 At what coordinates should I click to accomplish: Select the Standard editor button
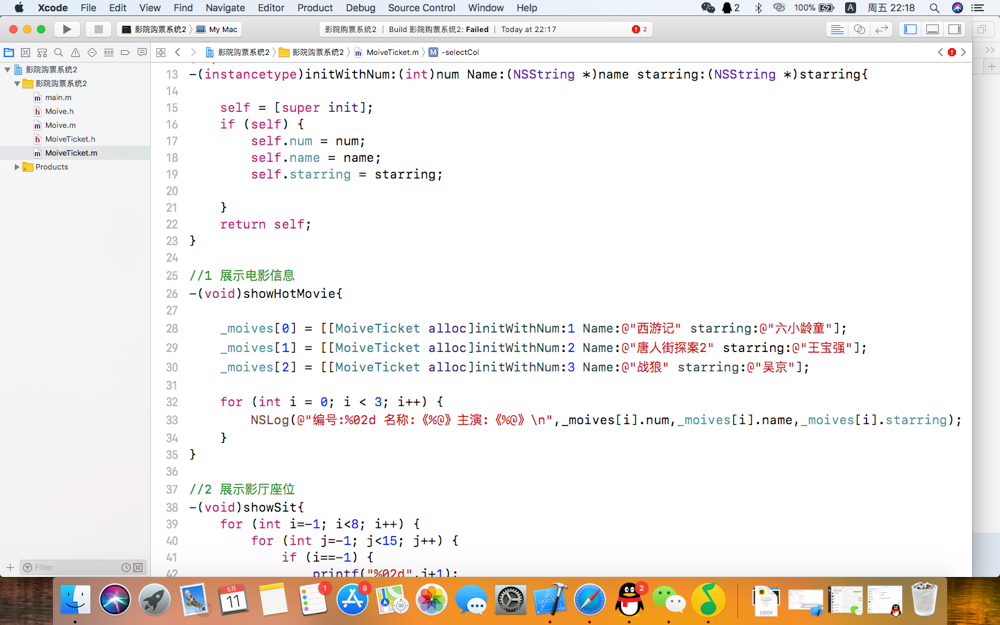tap(837, 29)
